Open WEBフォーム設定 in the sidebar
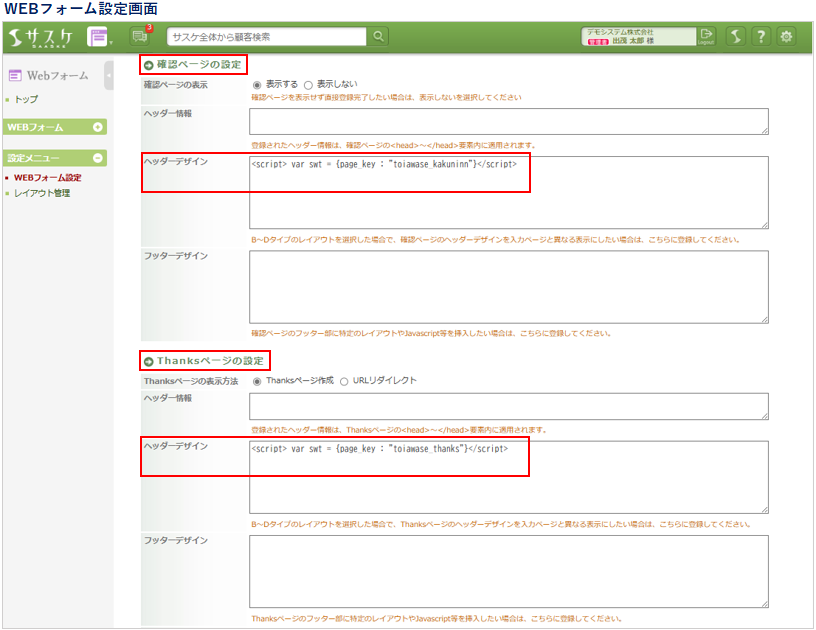This screenshot has height=630, width=816. click(47, 178)
